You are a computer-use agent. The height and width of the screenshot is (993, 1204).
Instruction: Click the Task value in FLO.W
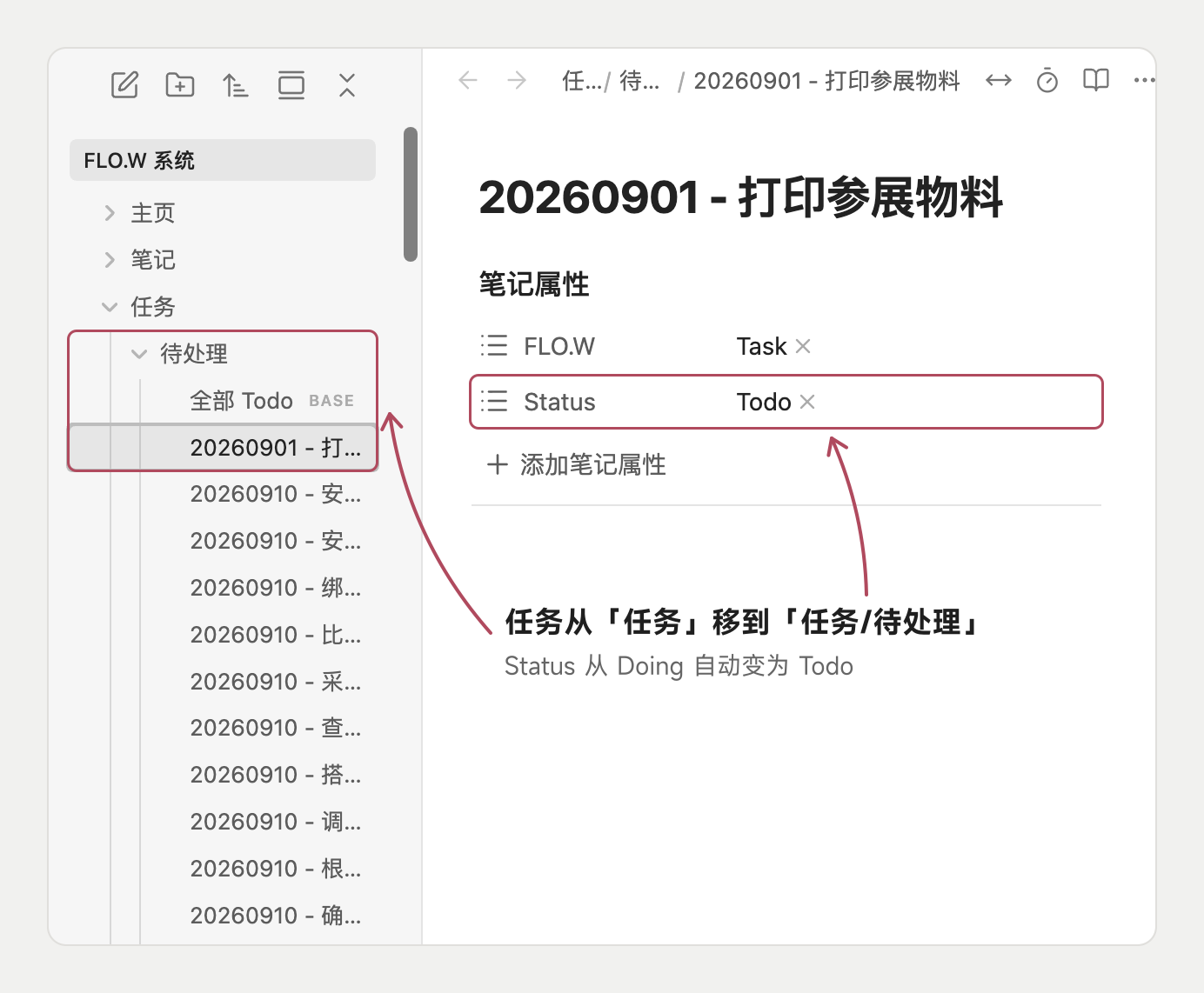pyautogui.click(x=761, y=346)
